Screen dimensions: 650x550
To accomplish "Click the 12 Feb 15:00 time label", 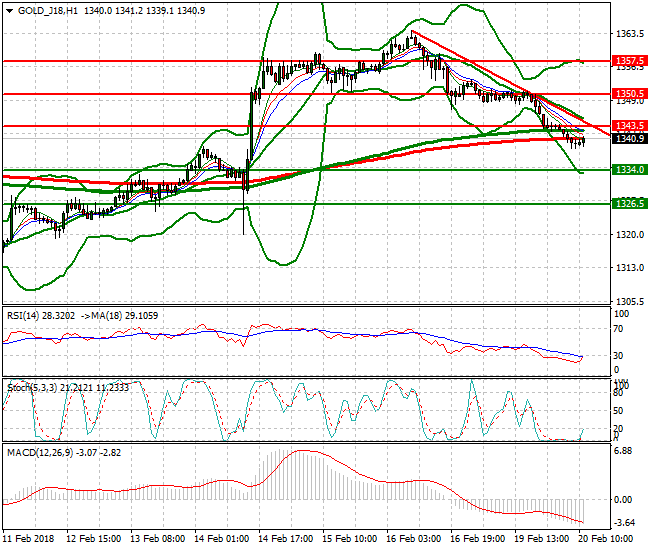I will tap(94, 539).
